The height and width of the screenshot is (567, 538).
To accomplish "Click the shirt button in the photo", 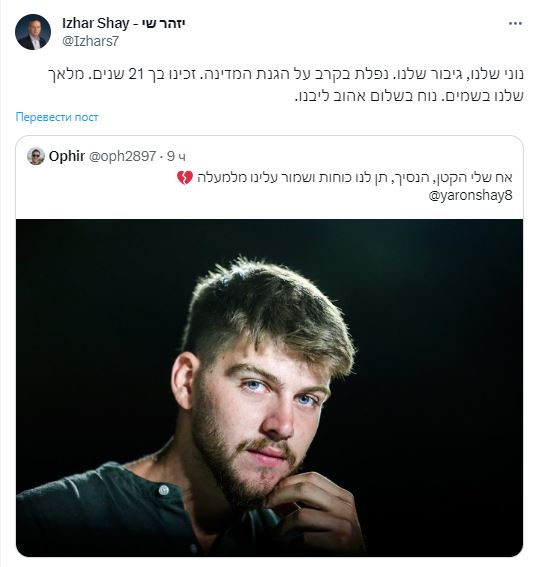I will [164, 490].
